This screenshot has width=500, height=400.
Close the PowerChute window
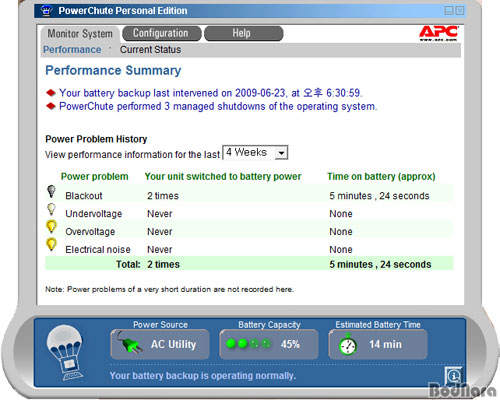(460, 11)
